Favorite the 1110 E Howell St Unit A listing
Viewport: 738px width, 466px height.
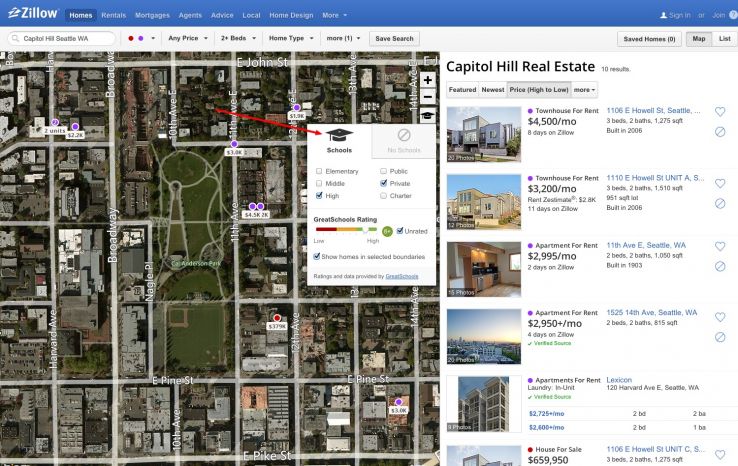point(720,183)
